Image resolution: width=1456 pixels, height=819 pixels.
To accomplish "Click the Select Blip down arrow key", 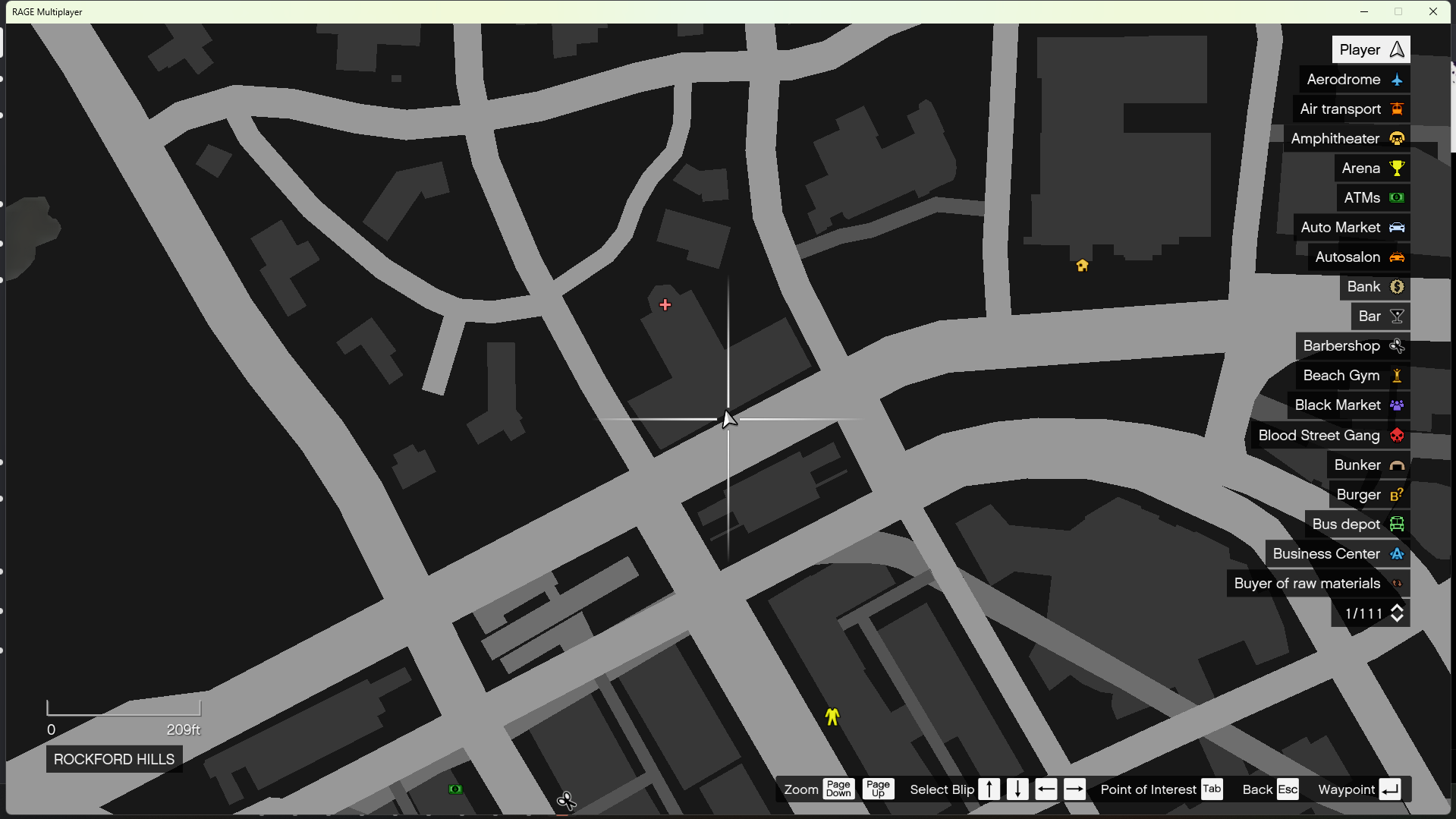I will [x=1017, y=789].
